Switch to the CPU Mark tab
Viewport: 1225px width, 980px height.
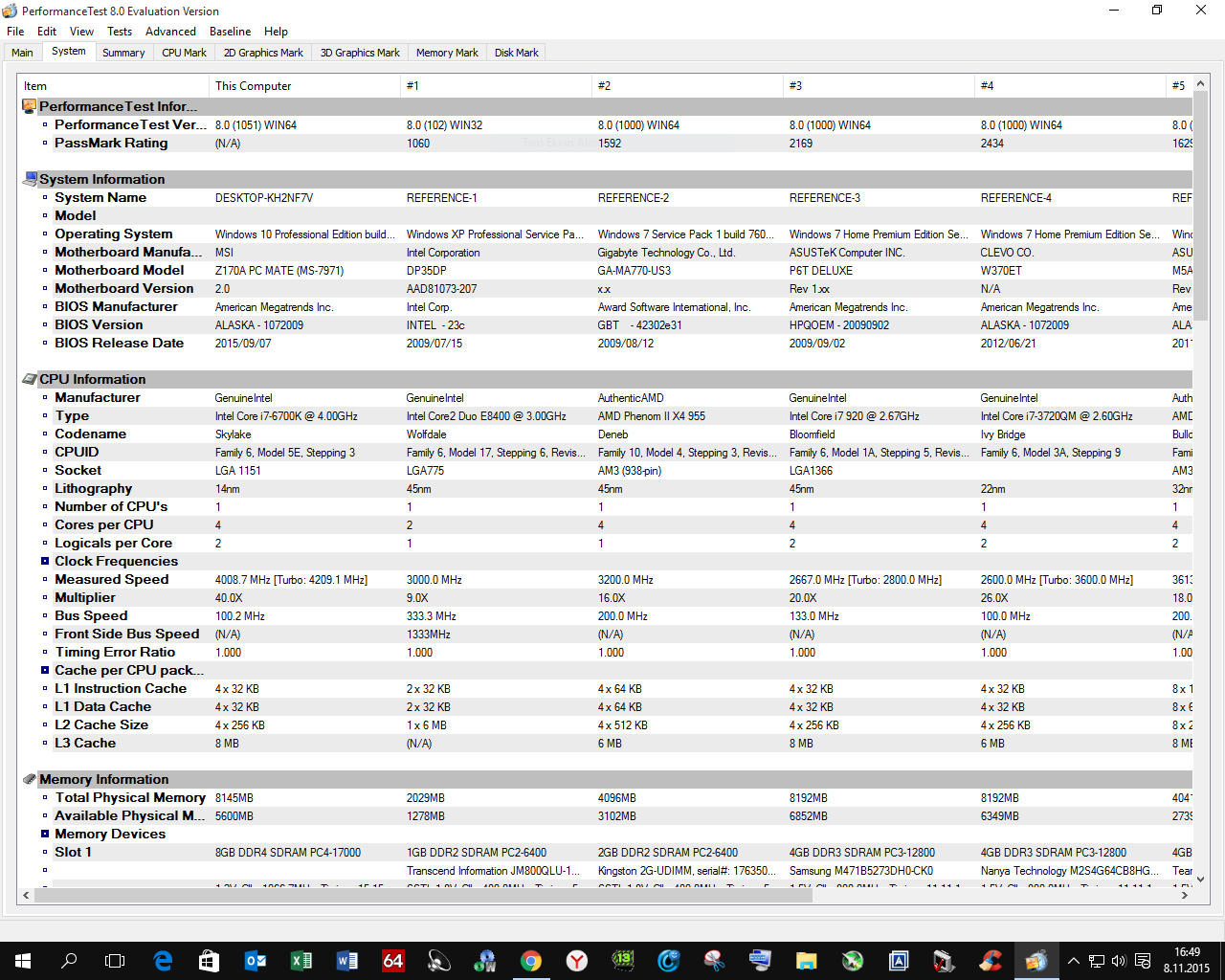(x=184, y=53)
